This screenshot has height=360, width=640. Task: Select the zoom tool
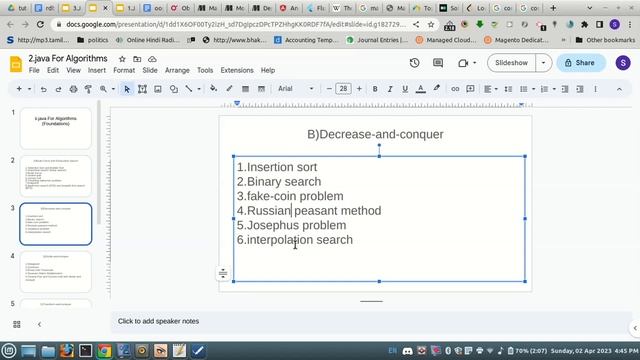[103, 89]
